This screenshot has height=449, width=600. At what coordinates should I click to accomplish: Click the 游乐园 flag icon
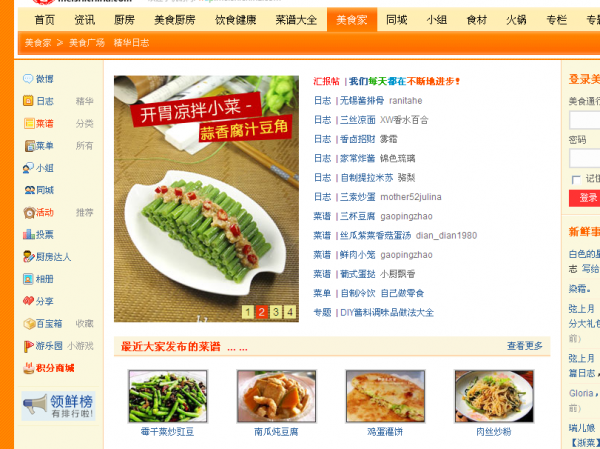(29, 346)
